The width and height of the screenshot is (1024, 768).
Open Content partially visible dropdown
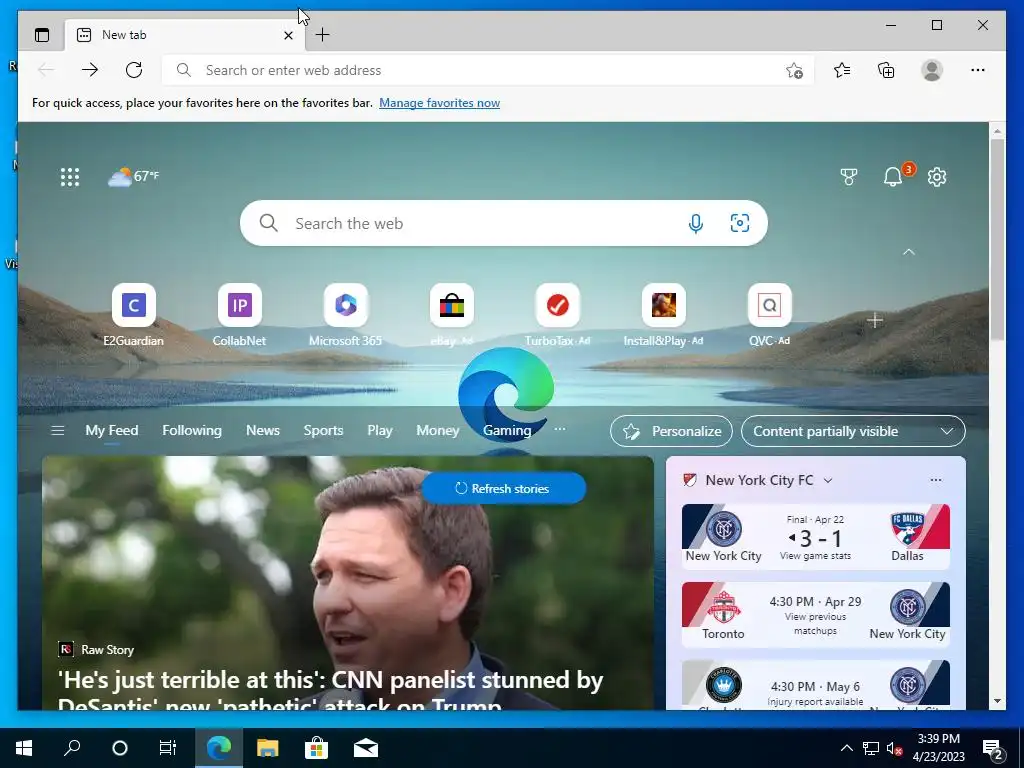click(x=853, y=431)
